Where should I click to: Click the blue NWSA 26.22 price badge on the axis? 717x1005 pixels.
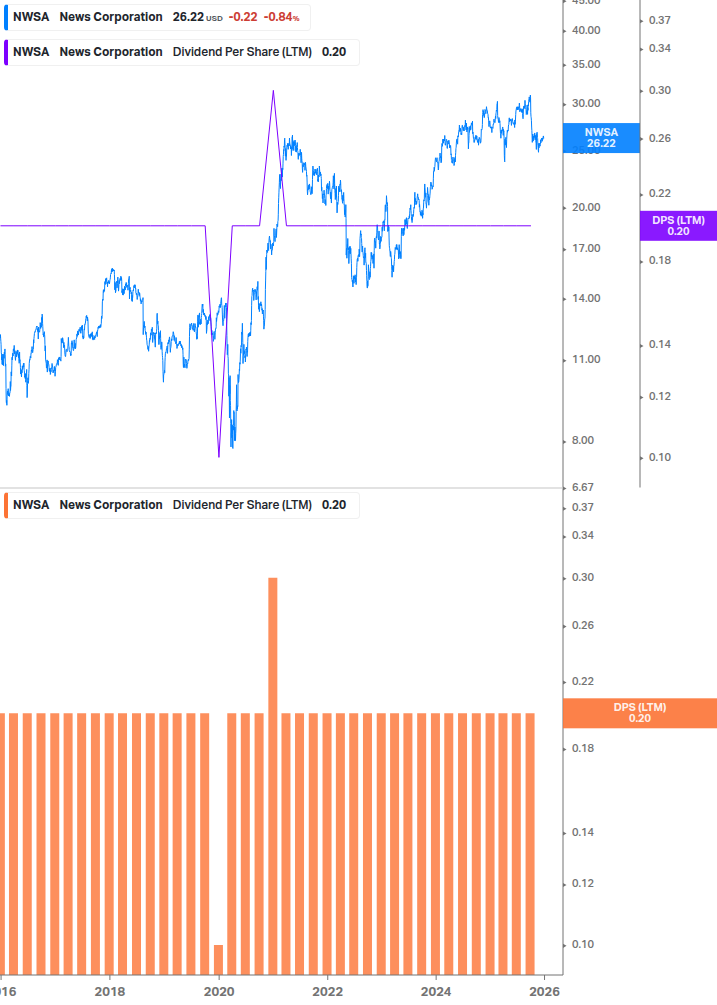point(601,138)
